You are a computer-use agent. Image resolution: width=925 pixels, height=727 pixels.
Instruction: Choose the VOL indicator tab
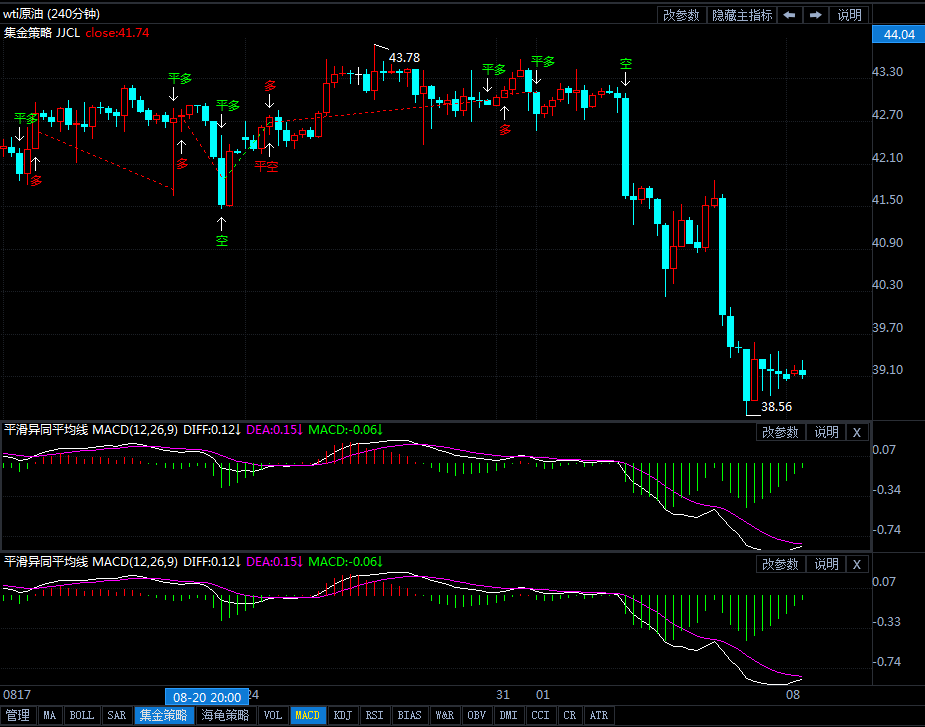pos(272,715)
